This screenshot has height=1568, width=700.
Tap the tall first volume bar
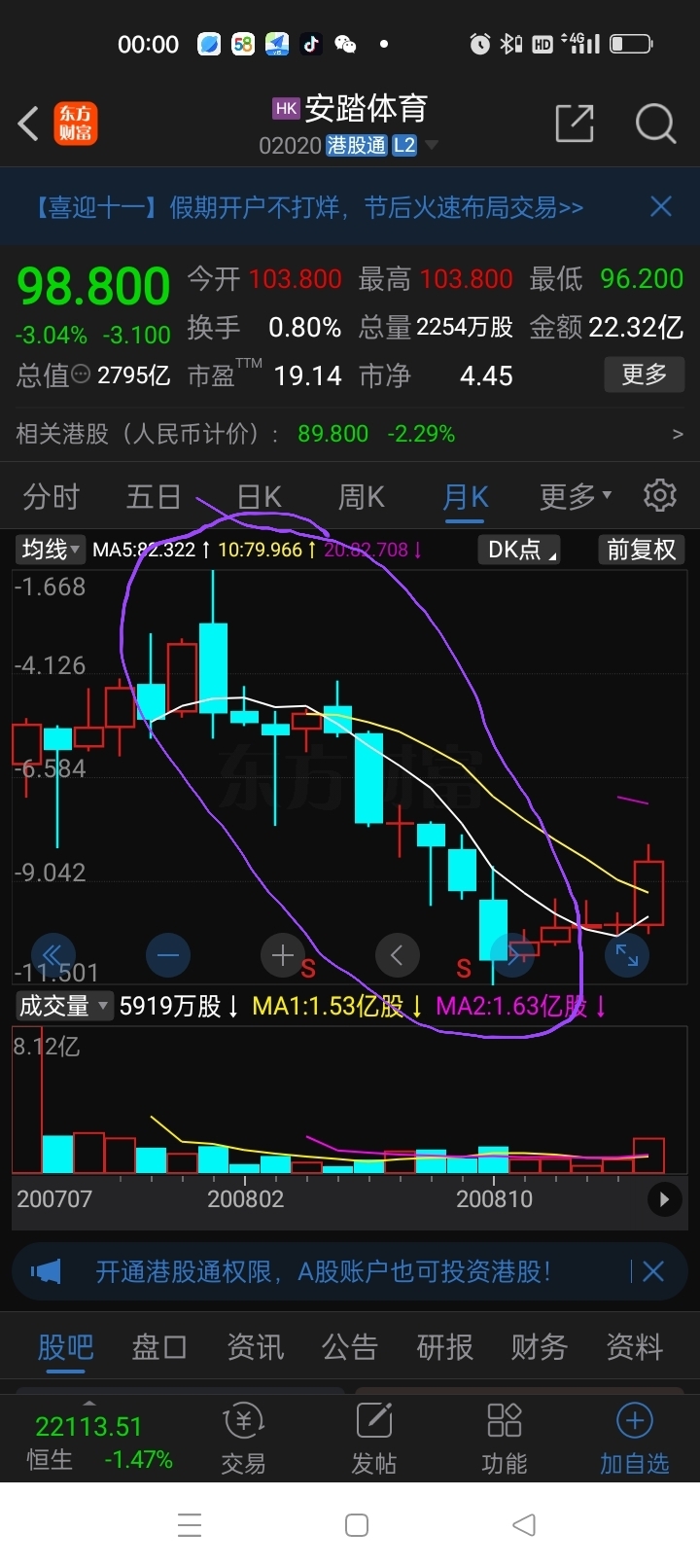[27, 1101]
